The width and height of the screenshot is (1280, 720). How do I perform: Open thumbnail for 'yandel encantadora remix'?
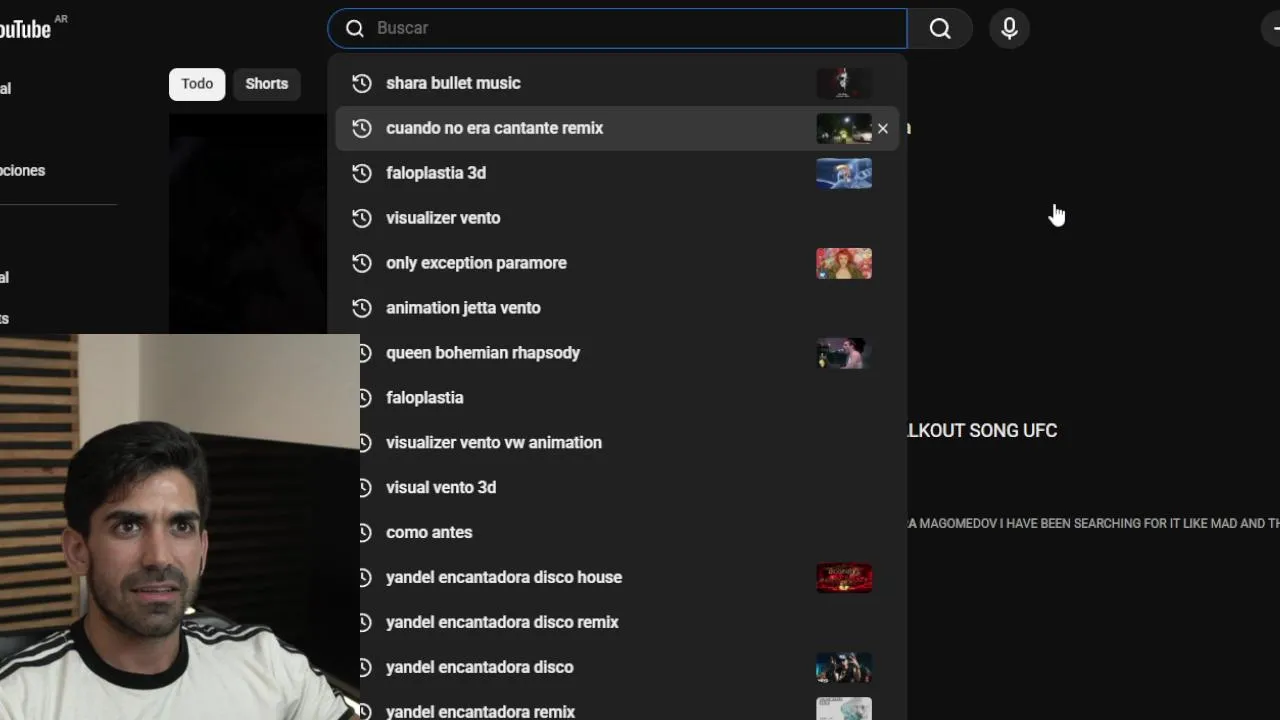(844, 708)
